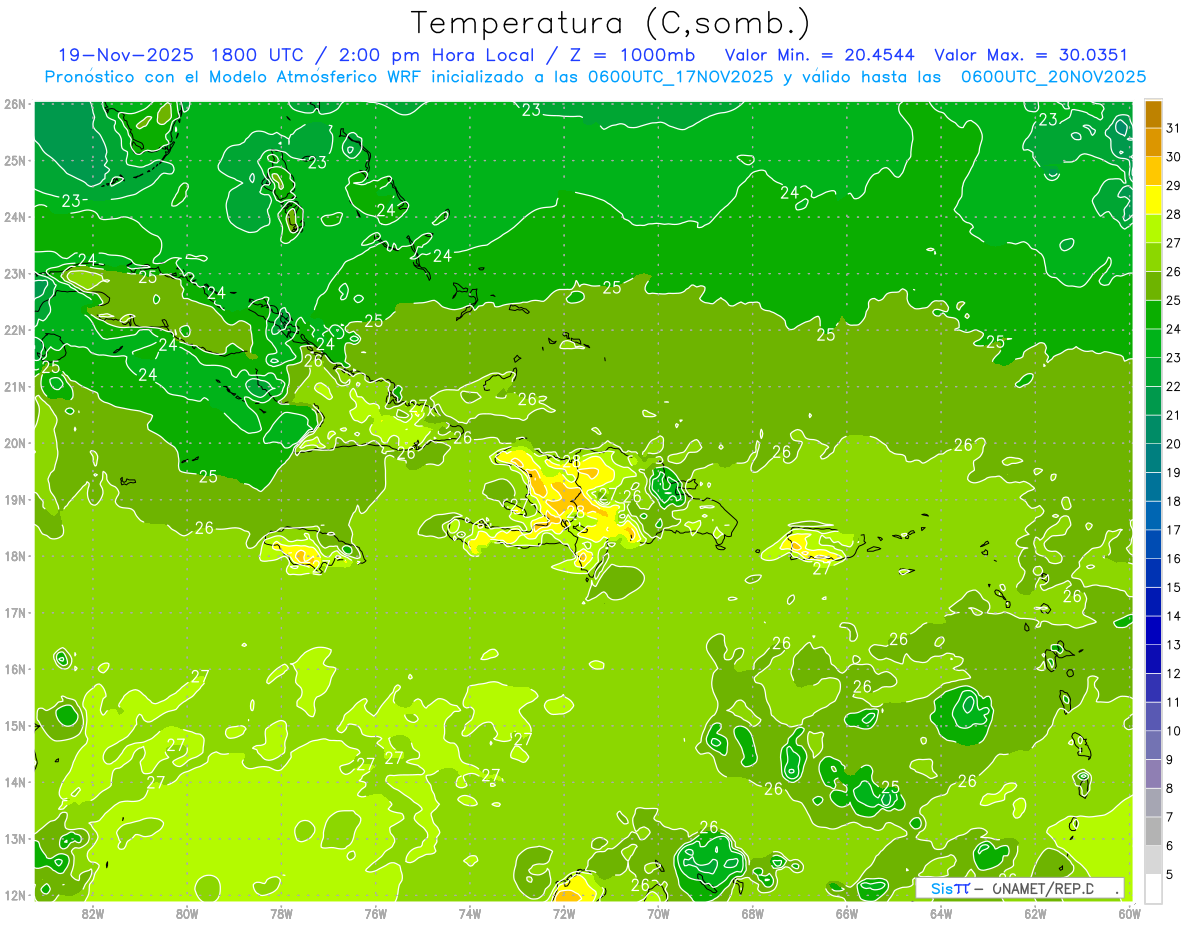Screen dimensions: 1200x927
Task: Click the latitude axis label 12N
Action: tap(16, 895)
